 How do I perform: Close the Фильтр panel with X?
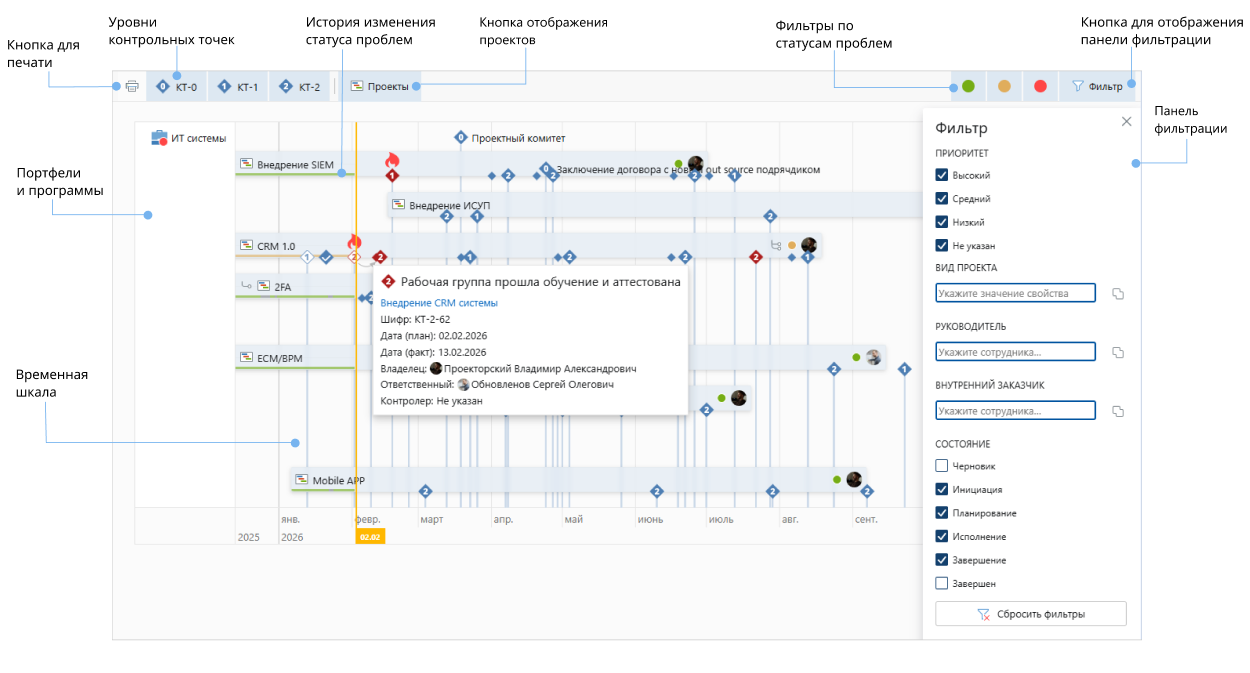(1126, 121)
